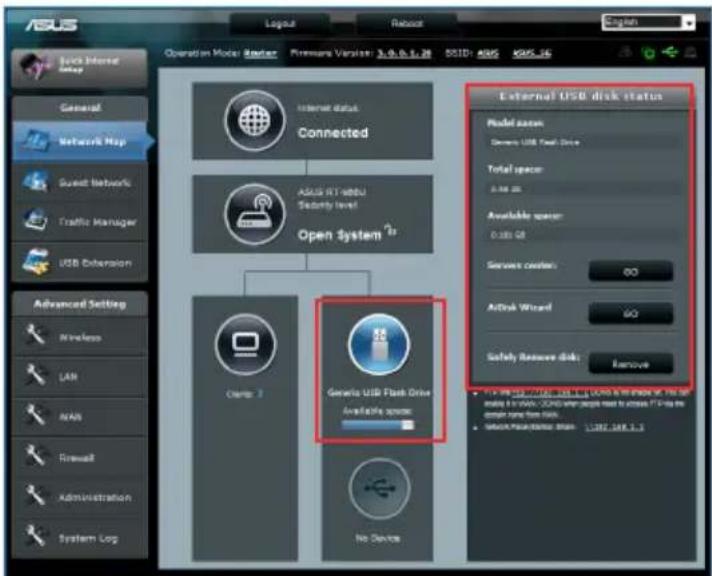This screenshot has height=576, width=712.
Task: Open the Network Map menu item
Action: click(79, 141)
